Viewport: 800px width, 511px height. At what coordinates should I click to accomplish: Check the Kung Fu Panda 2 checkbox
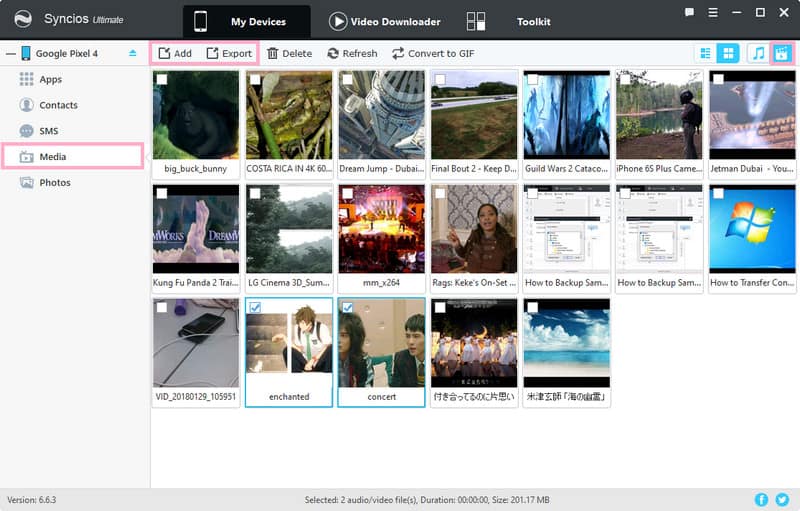tap(162, 193)
